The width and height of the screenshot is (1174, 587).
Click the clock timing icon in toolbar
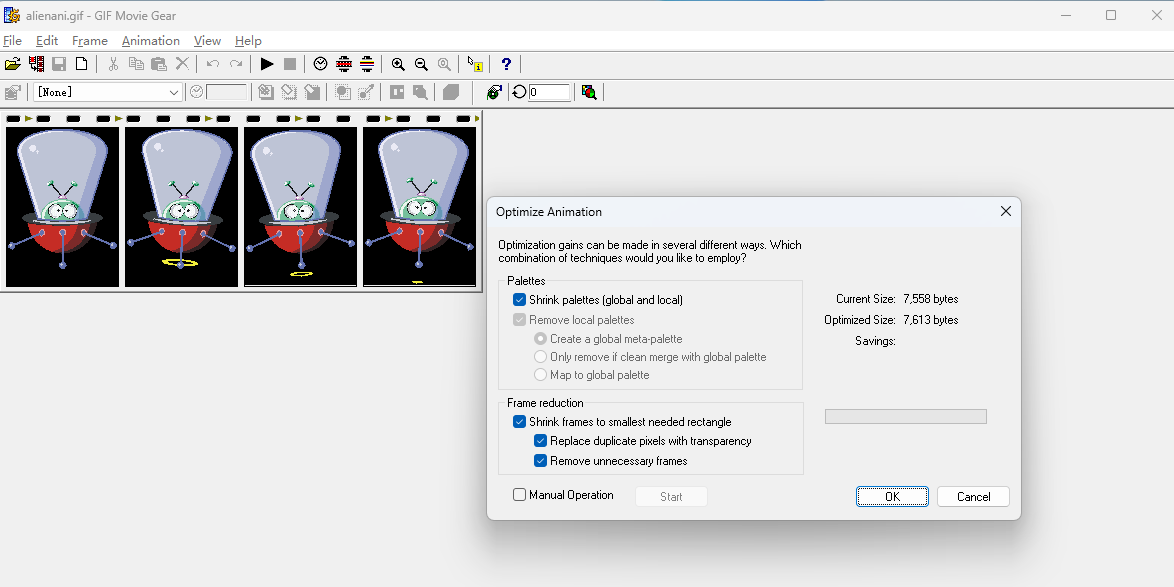click(320, 64)
